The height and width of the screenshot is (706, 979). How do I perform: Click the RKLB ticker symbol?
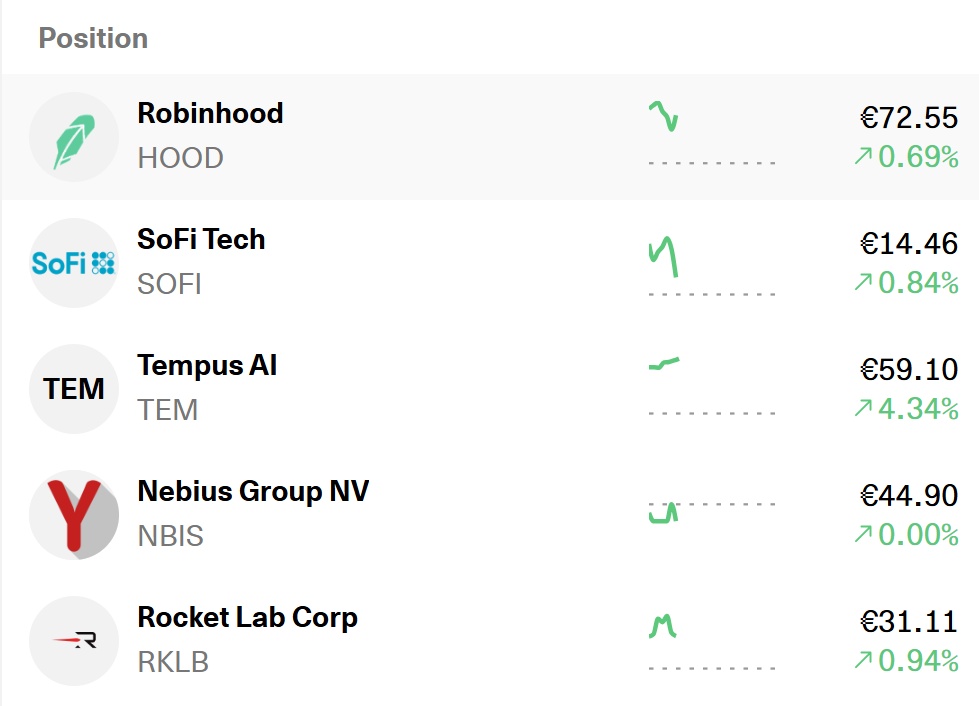point(173,662)
